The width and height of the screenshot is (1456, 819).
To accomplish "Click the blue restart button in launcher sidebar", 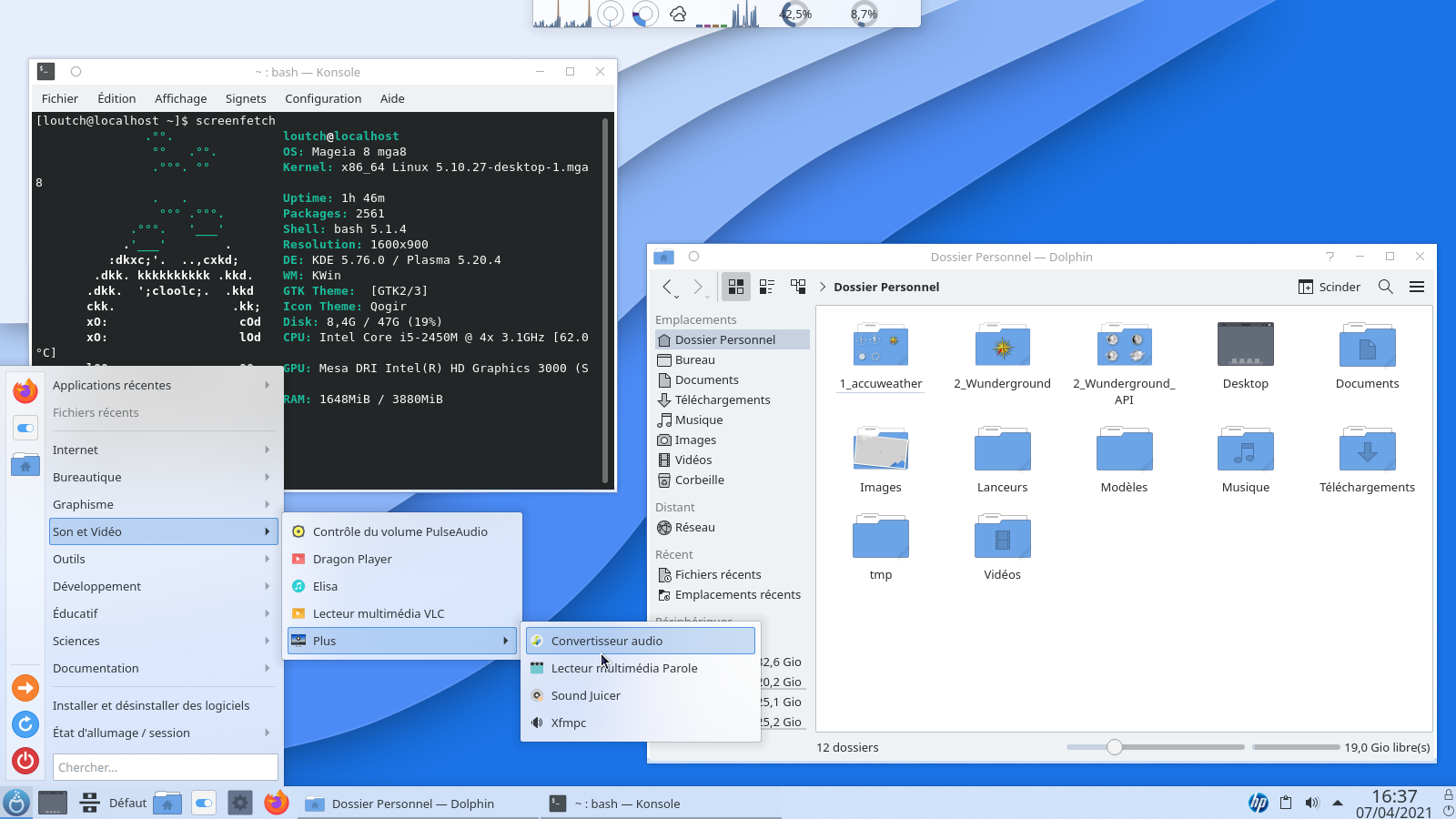I will [x=25, y=724].
